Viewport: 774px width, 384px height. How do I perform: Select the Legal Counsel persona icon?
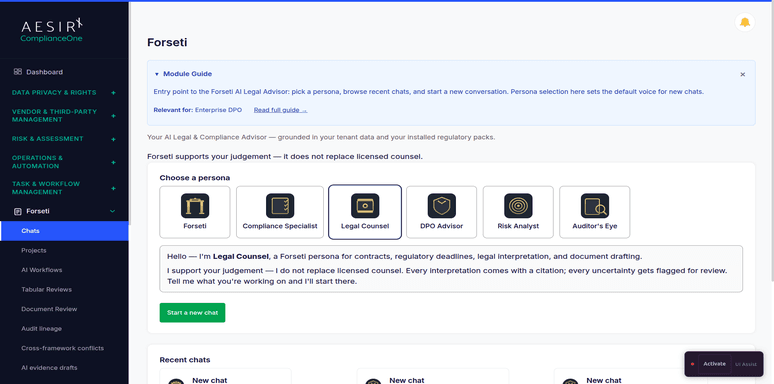(365, 206)
